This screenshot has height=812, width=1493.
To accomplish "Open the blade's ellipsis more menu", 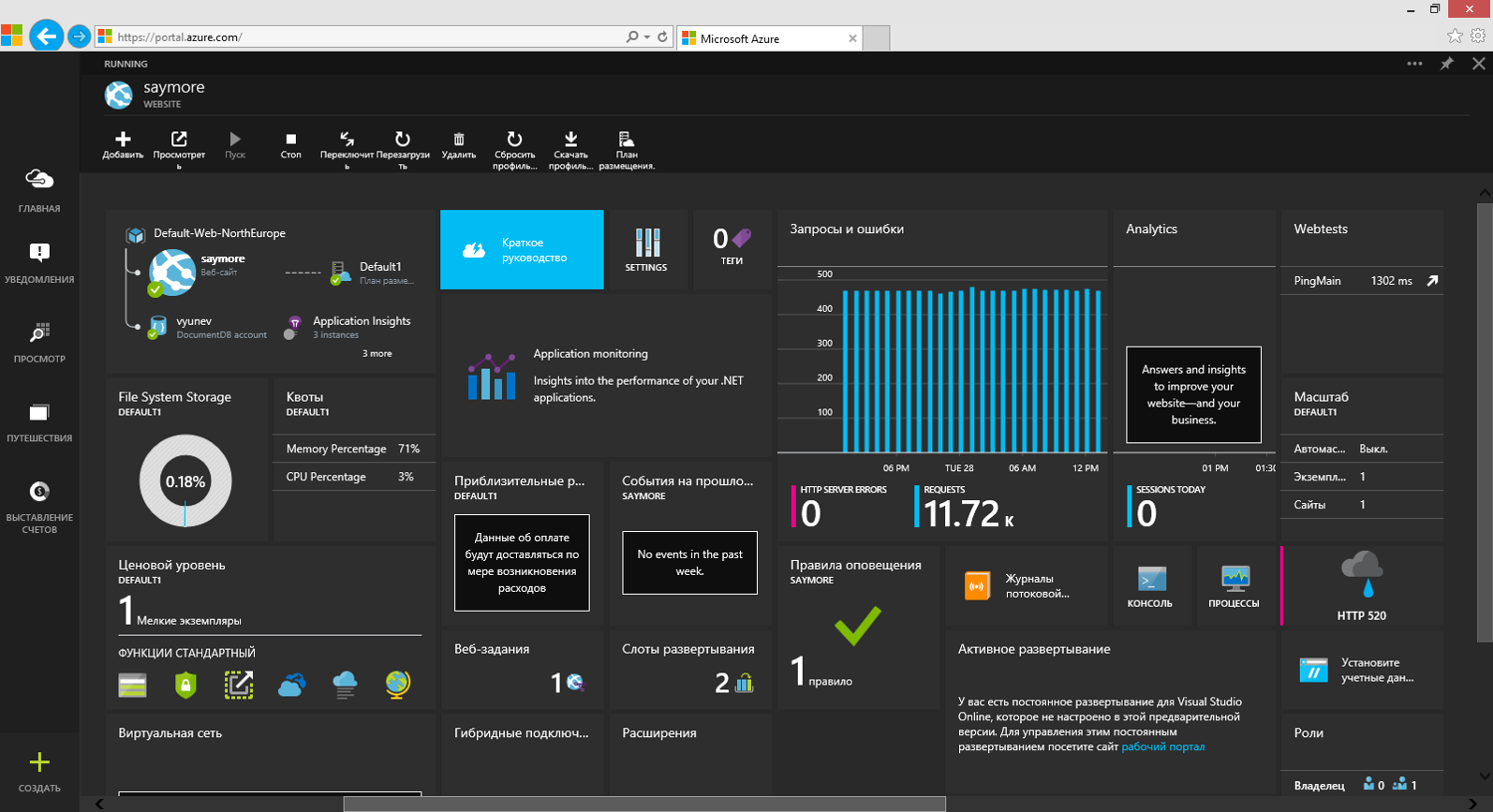I will pos(1414,64).
